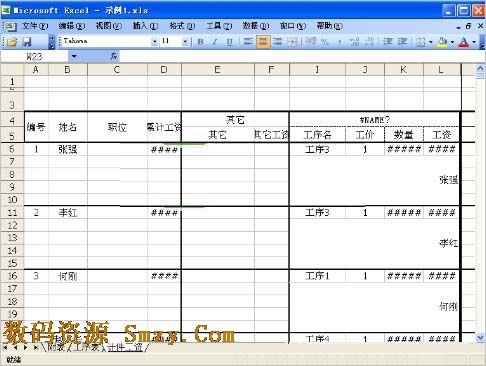Open Fill Color dropdown arrow
486x366 pixels.
click(452, 42)
